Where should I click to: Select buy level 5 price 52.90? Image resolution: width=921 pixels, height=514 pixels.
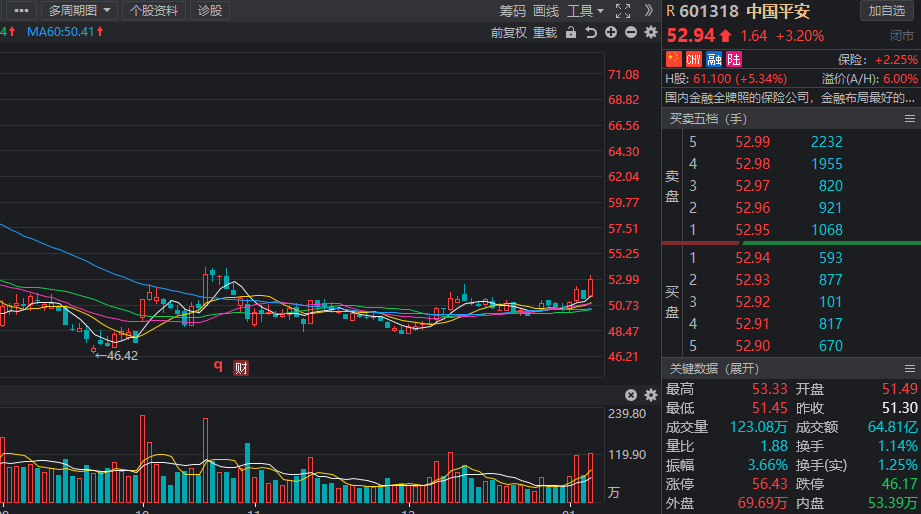click(752, 345)
